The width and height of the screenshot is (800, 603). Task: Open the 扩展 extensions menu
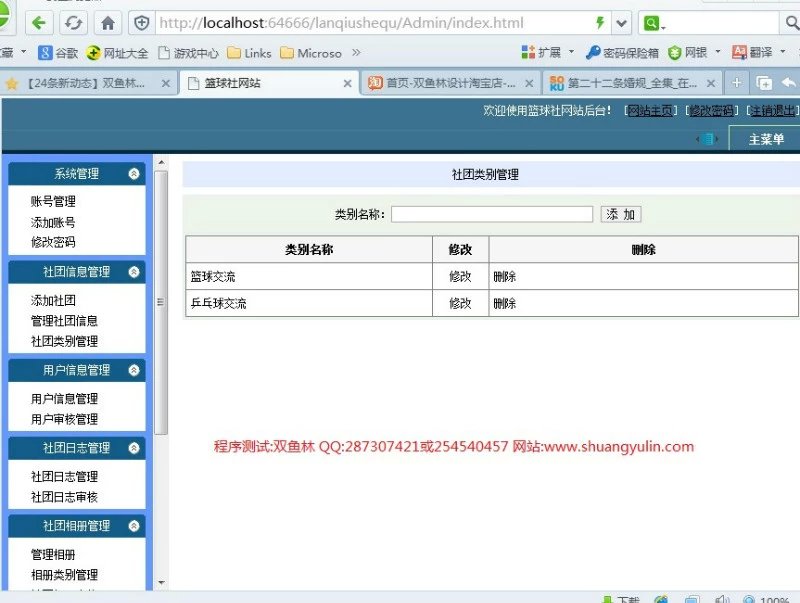tap(541, 52)
